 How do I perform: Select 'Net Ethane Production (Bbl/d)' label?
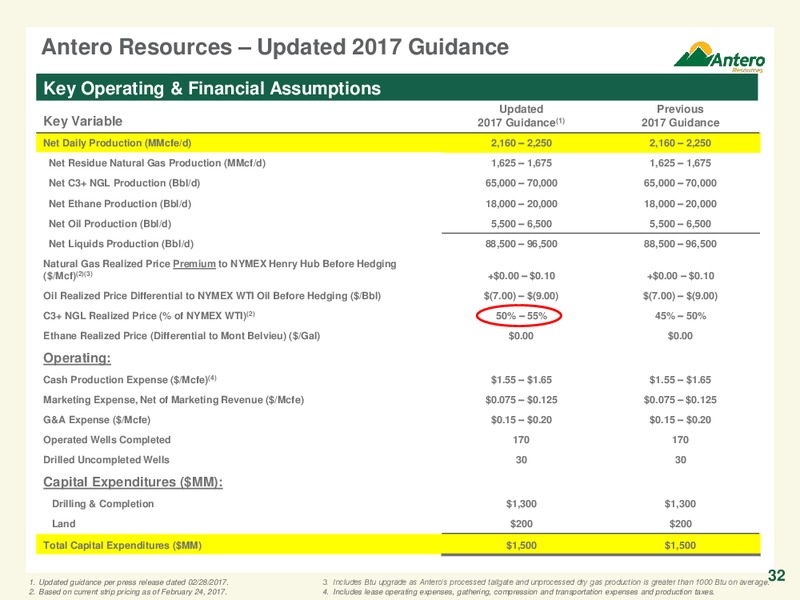pos(120,204)
